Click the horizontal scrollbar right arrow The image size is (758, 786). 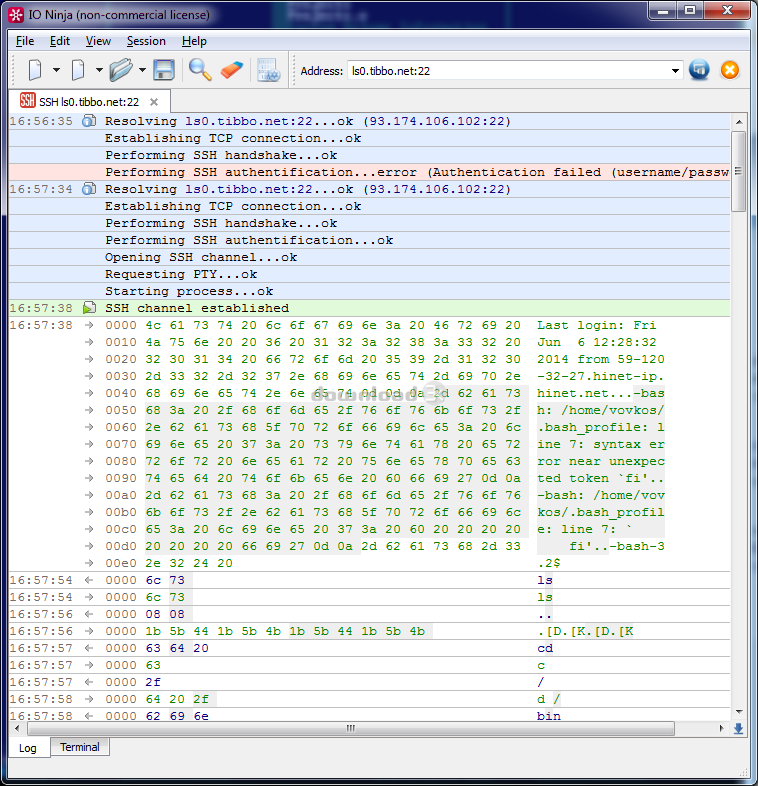tap(721, 728)
